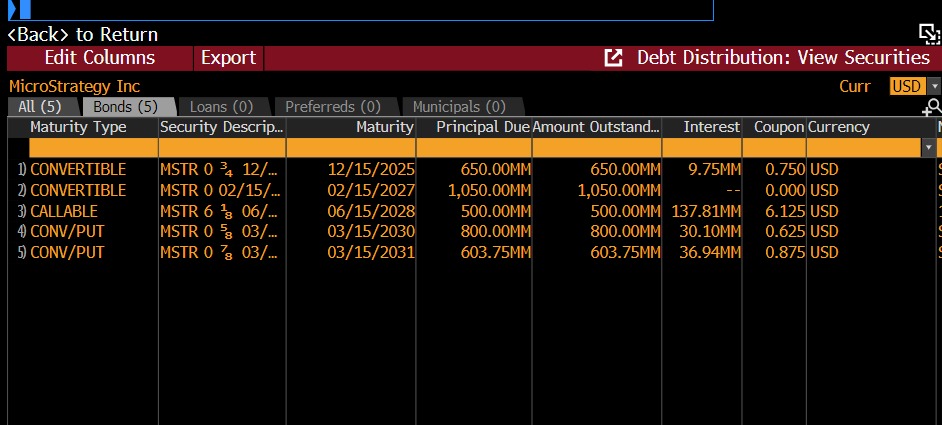Viewport: 942px width, 425px height.
Task: Open the Loans (0) tab
Action: coord(221,107)
